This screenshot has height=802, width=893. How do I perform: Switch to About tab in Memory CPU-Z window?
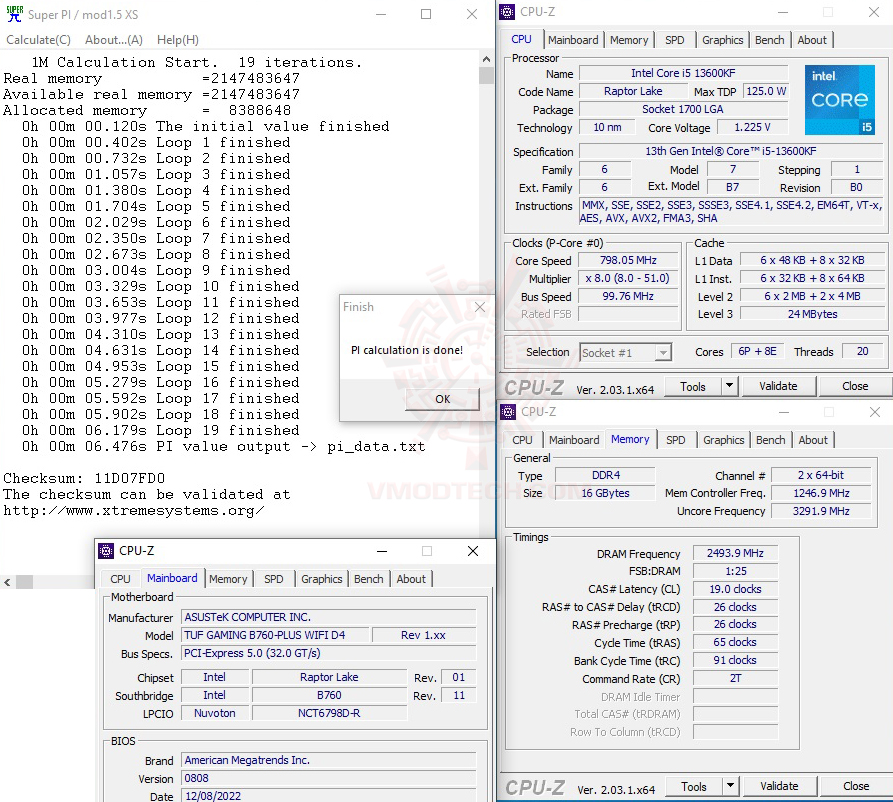point(813,440)
